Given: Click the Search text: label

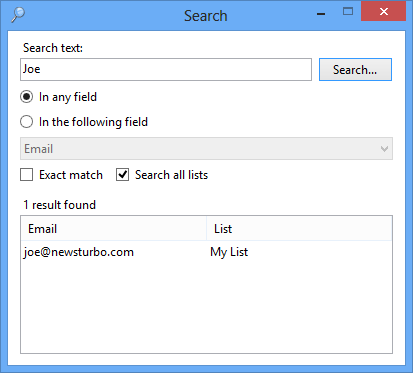Looking at the screenshot, I should 53,48.
